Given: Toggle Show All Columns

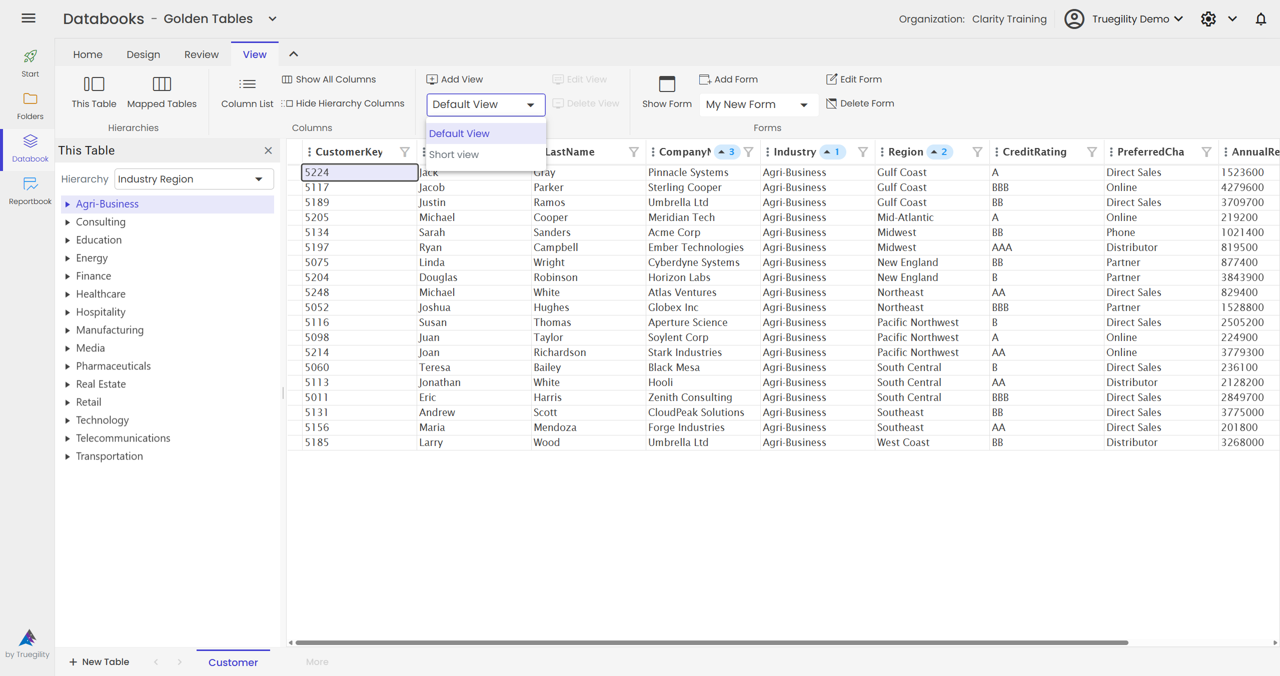Looking at the screenshot, I should coord(330,79).
